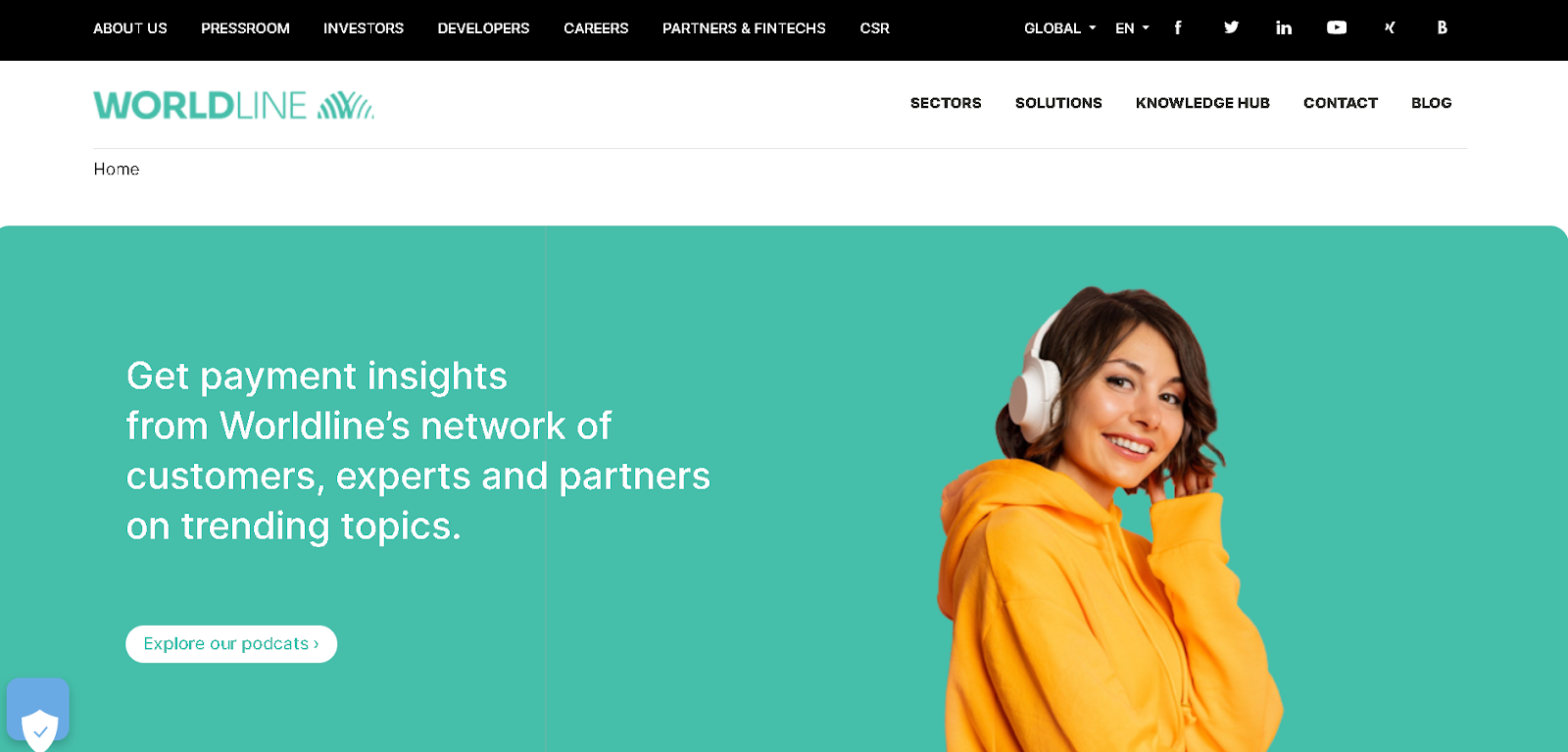Screen dimensions: 1568x752
Task: Click the blog "B" icon
Action: point(1442,27)
